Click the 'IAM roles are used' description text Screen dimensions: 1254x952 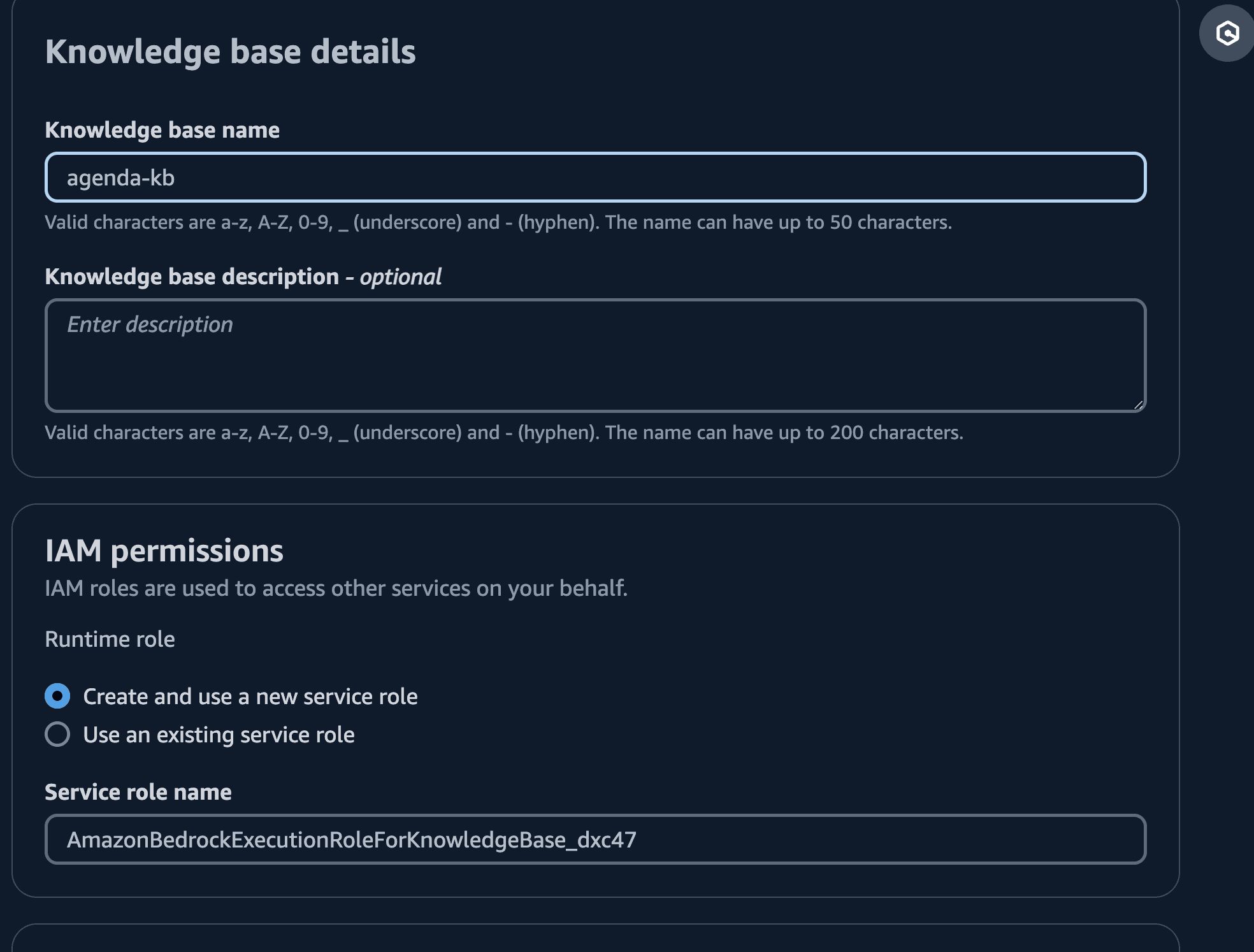pyautogui.click(x=336, y=588)
